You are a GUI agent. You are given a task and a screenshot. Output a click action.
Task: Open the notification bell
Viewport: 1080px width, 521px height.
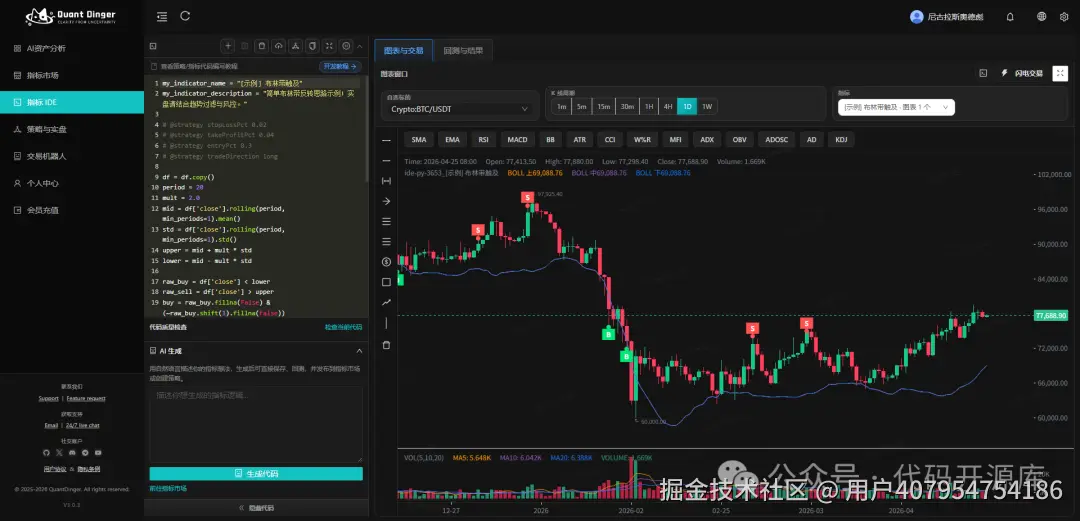click(1010, 17)
